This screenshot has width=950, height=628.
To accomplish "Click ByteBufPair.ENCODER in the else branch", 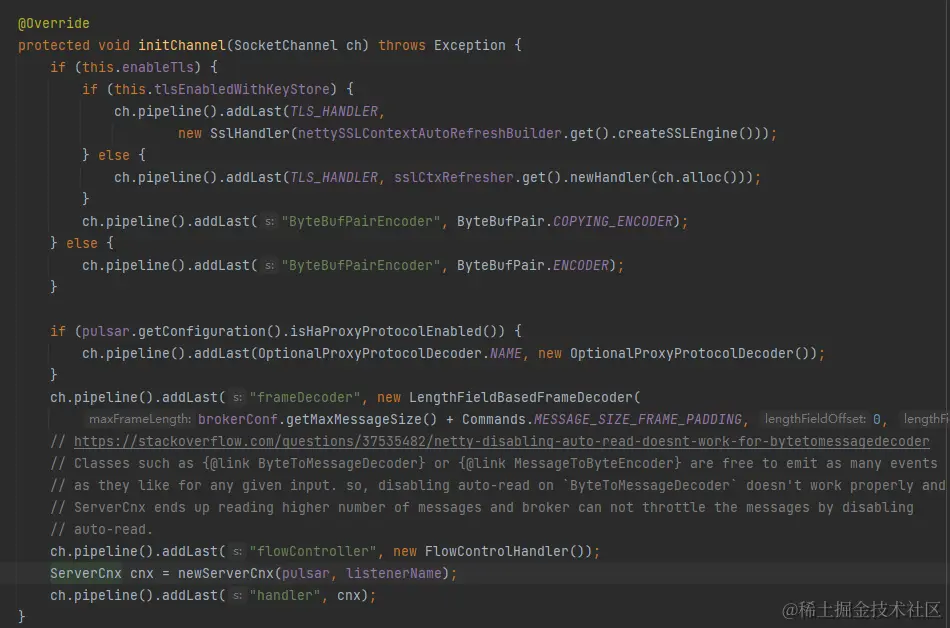I will pos(533,265).
